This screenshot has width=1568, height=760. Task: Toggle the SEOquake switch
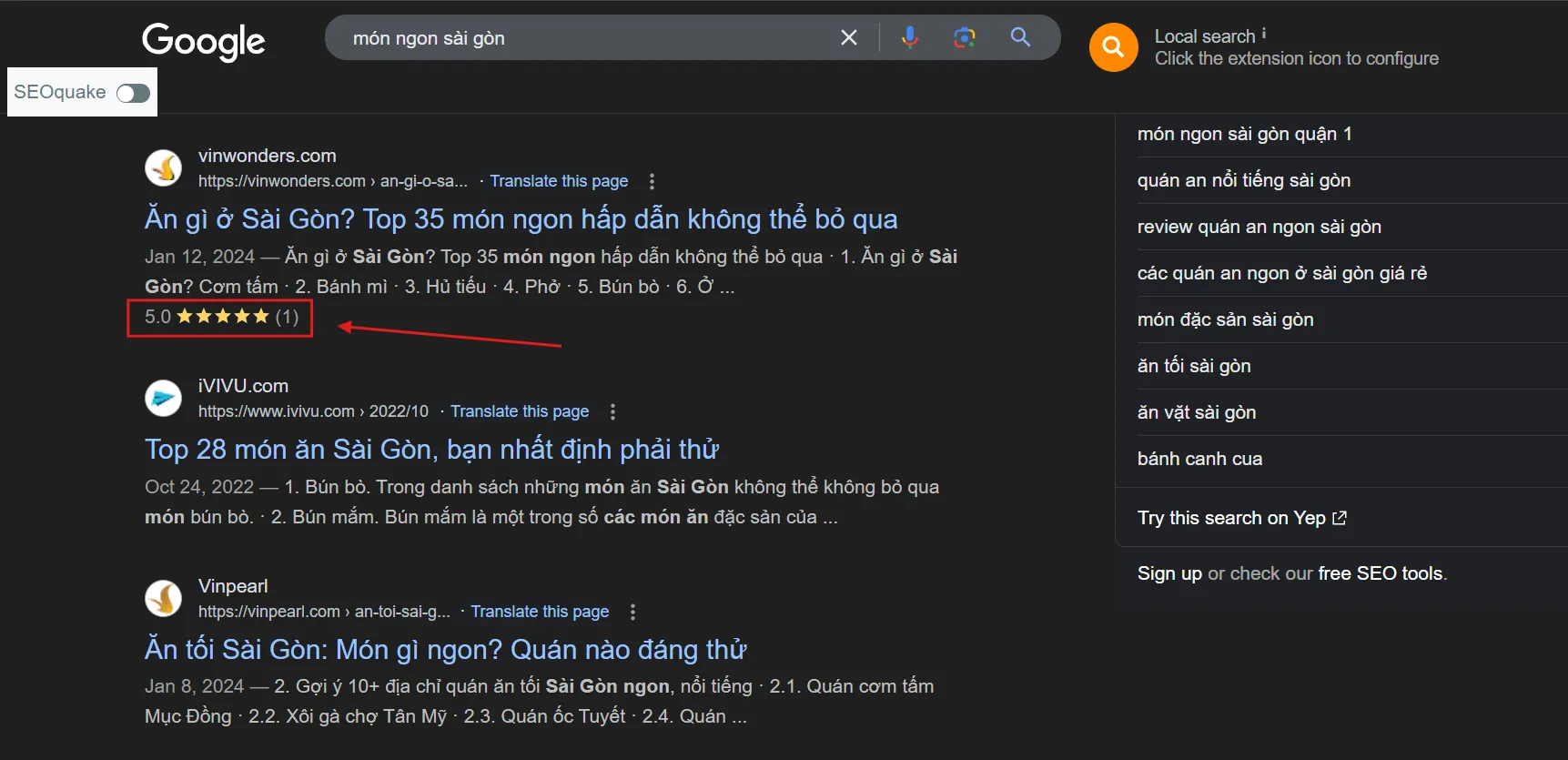point(133,93)
